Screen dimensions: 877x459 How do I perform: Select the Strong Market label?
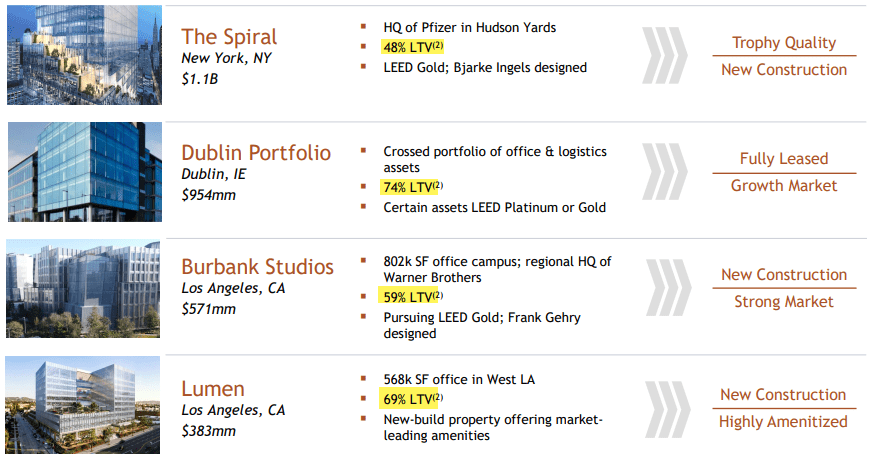pos(784,302)
